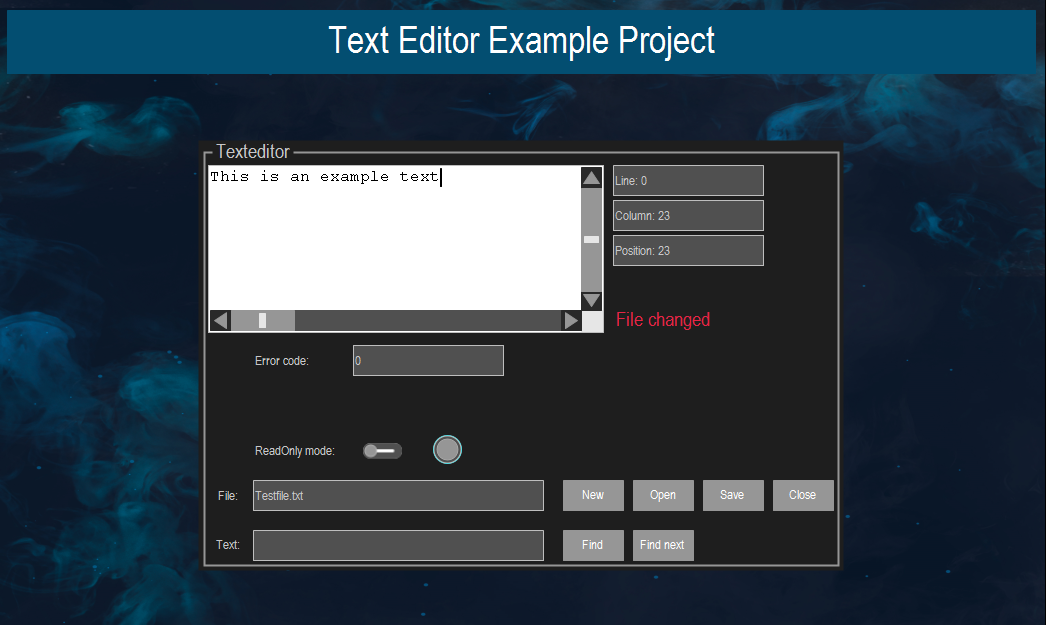The height and width of the screenshot is (625, 1046).
Task: Click the horizontal scrollbar left arrow
Action: pyautogui.click(x=219, y=320)
